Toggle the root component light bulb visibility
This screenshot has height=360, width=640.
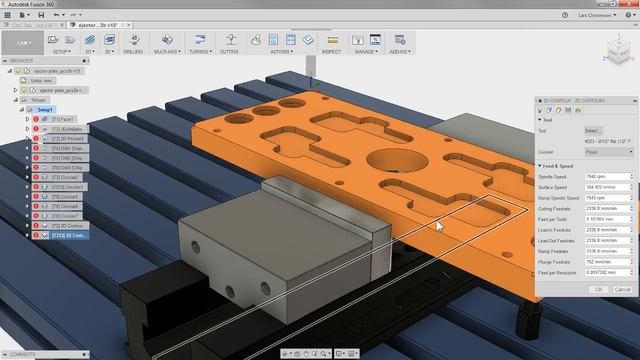(x=18, y=71)
